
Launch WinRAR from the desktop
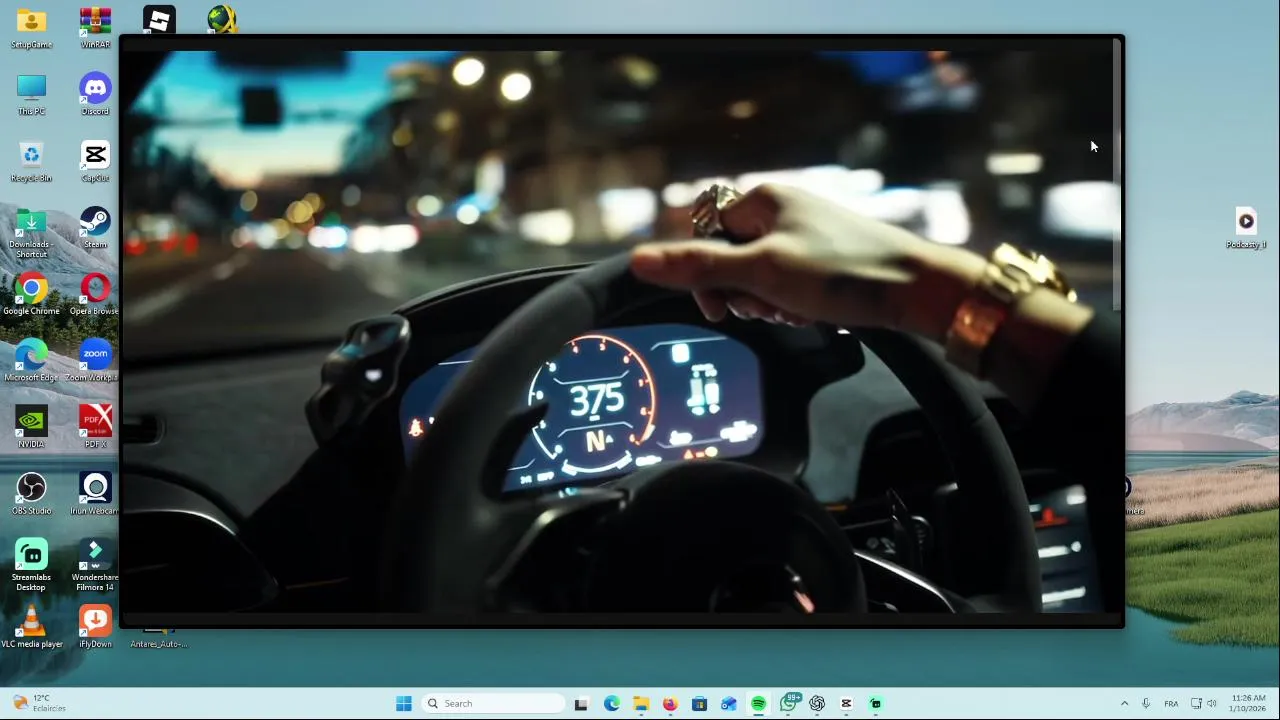point(95,28)
